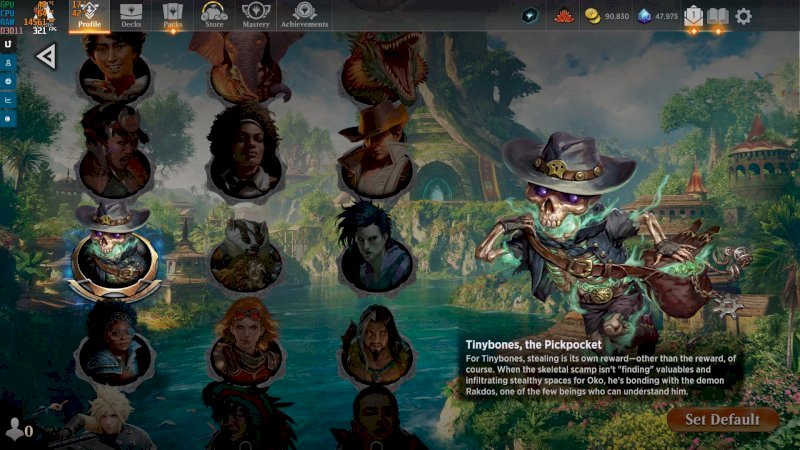Click the back arrow to leave avatars
This screenshot has width=800, height=450.
tap(46, 56)
